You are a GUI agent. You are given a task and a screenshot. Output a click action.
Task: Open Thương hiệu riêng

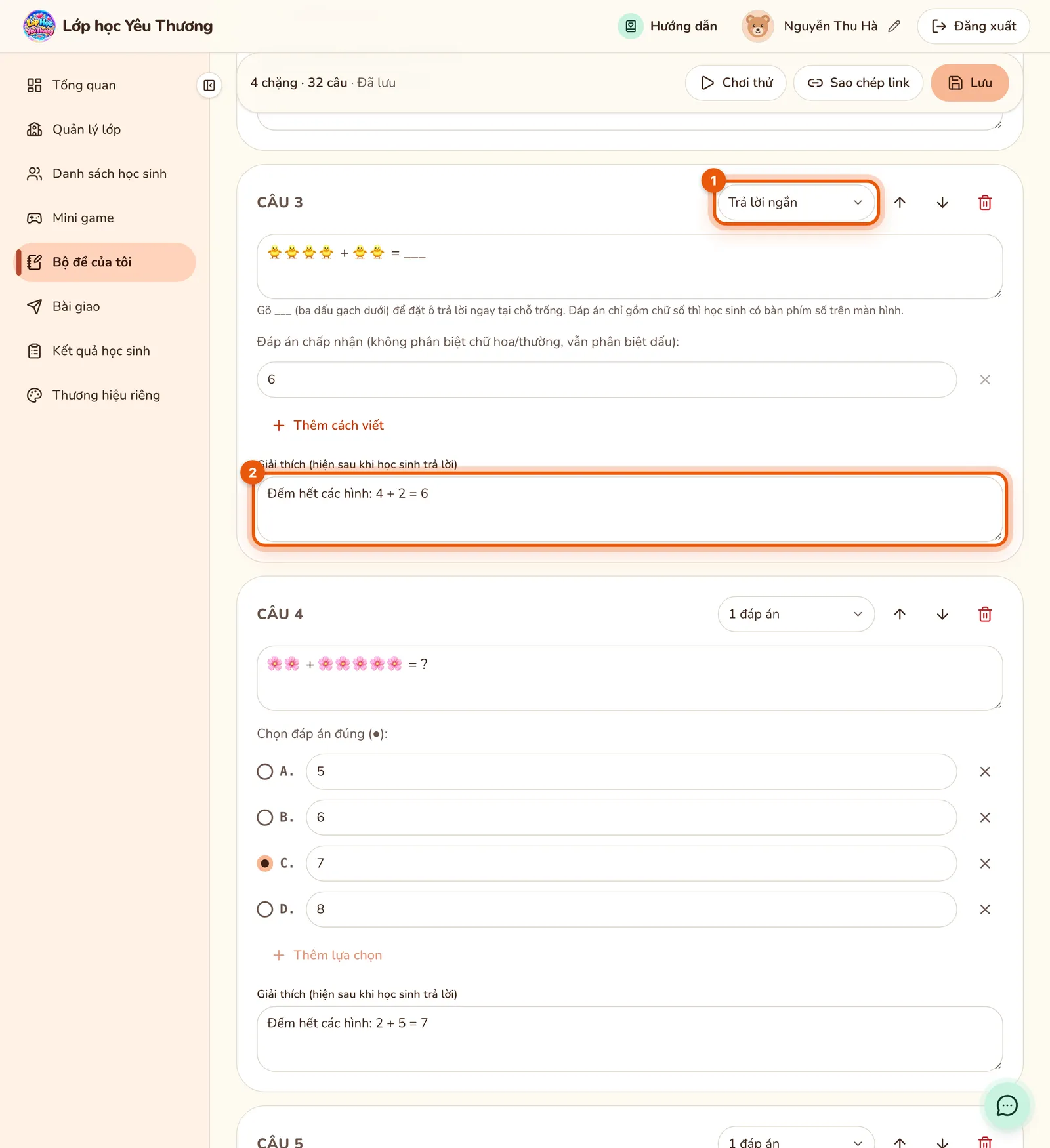(105, 395)
